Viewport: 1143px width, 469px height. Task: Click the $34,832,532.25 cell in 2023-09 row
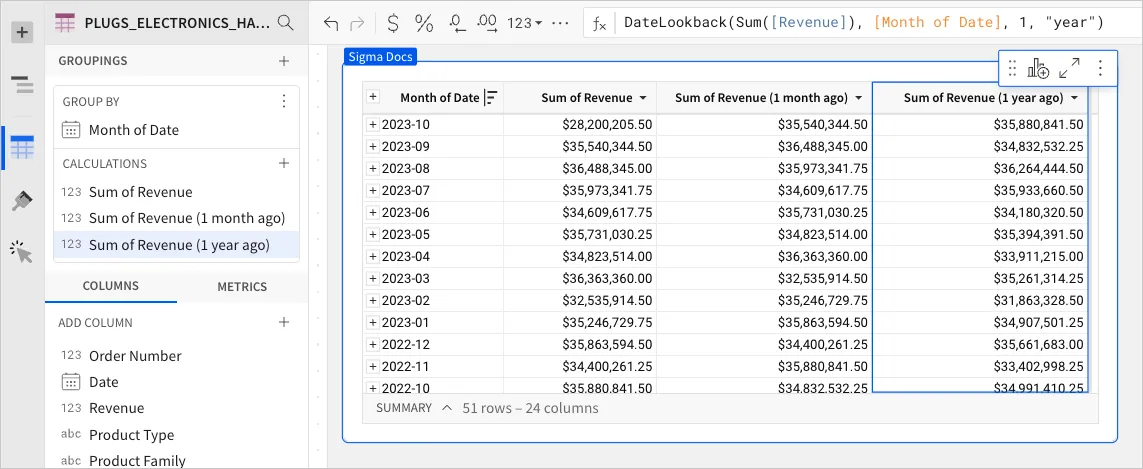point(980,147)
